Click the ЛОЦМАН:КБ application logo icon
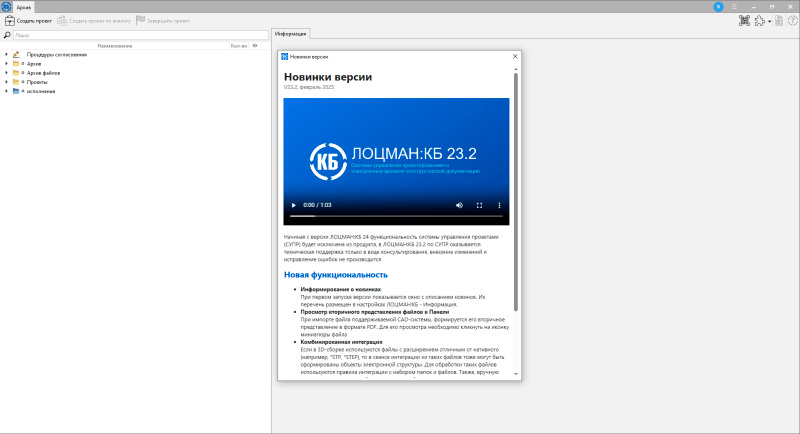Viewport: 800px width, 434px height. (x=6, y=7)
